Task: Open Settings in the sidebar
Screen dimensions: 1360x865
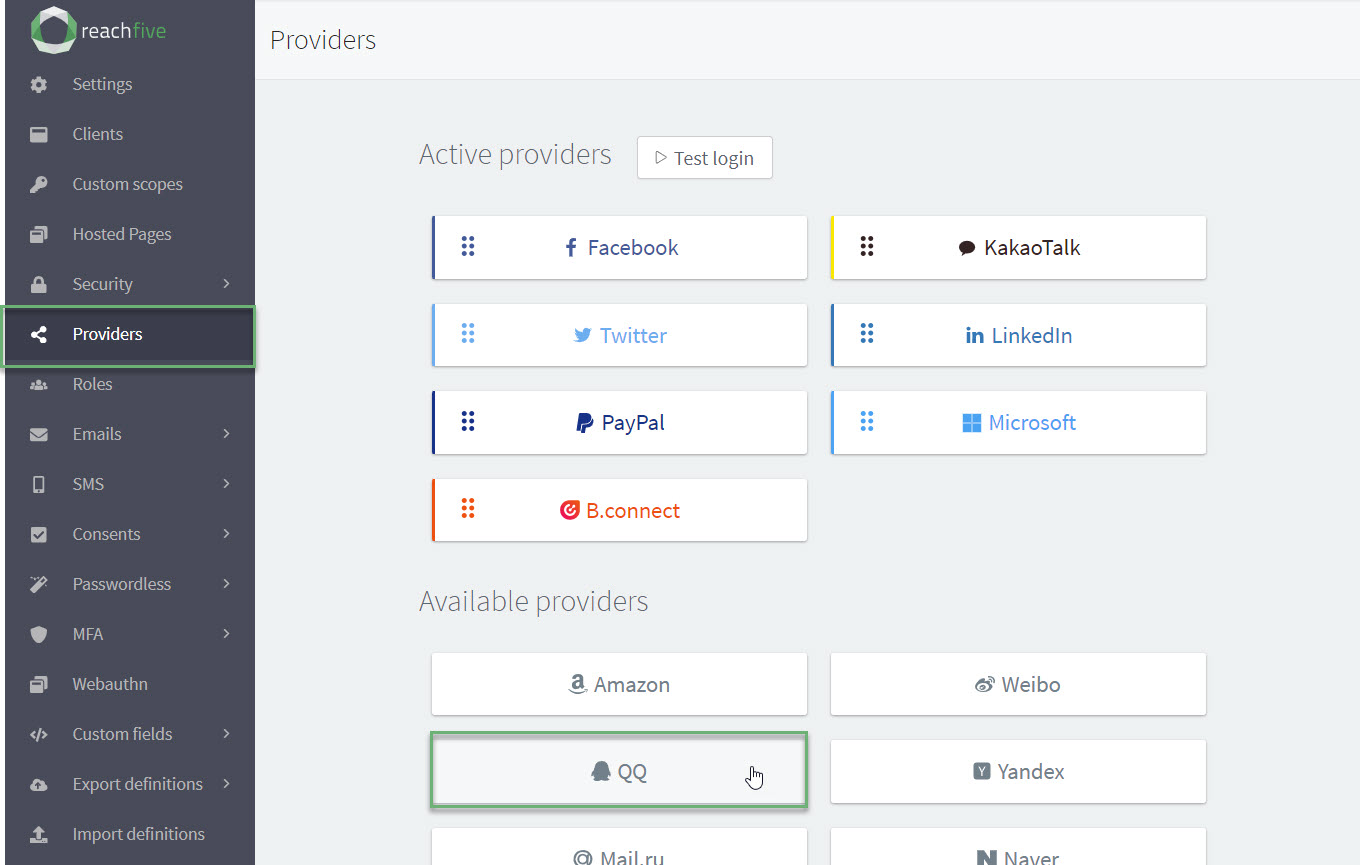Action: coord(128,84)
